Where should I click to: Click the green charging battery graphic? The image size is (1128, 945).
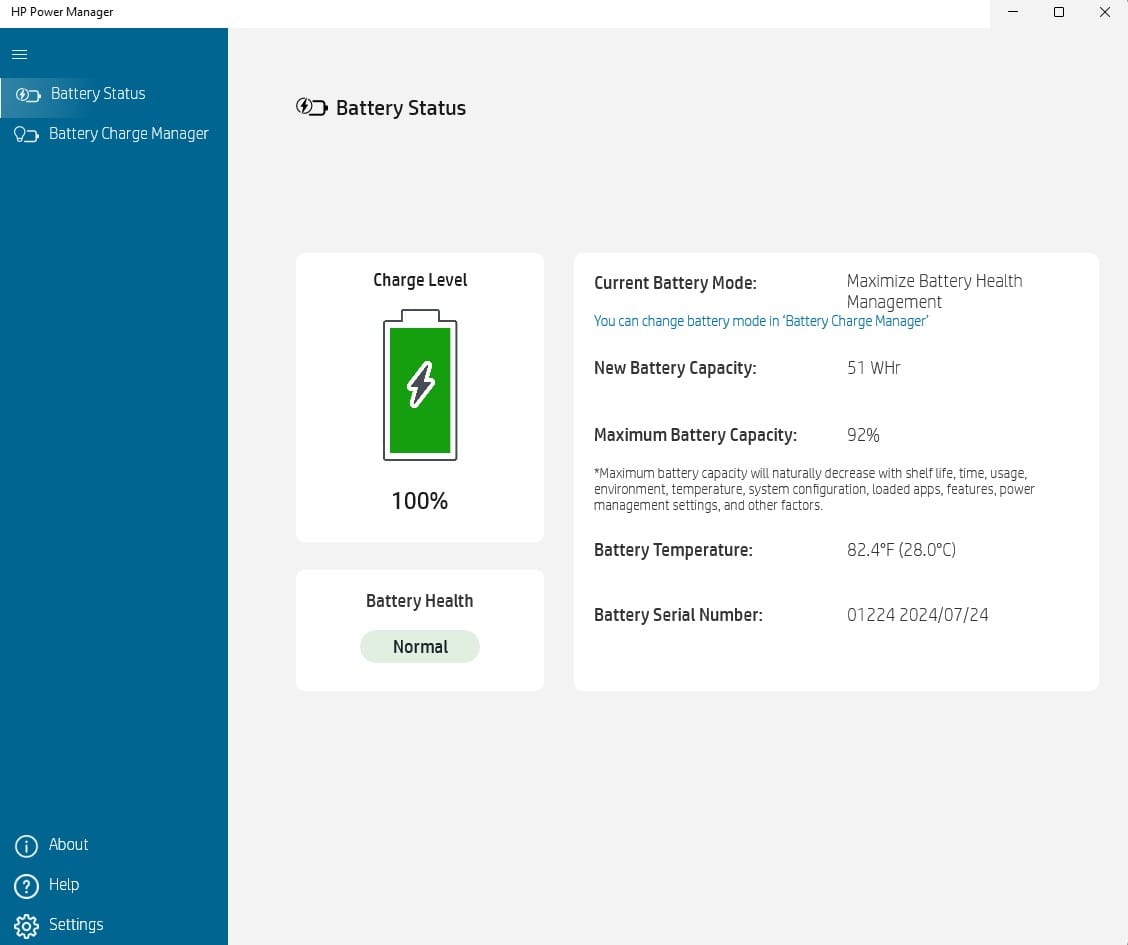pos(420,385)
